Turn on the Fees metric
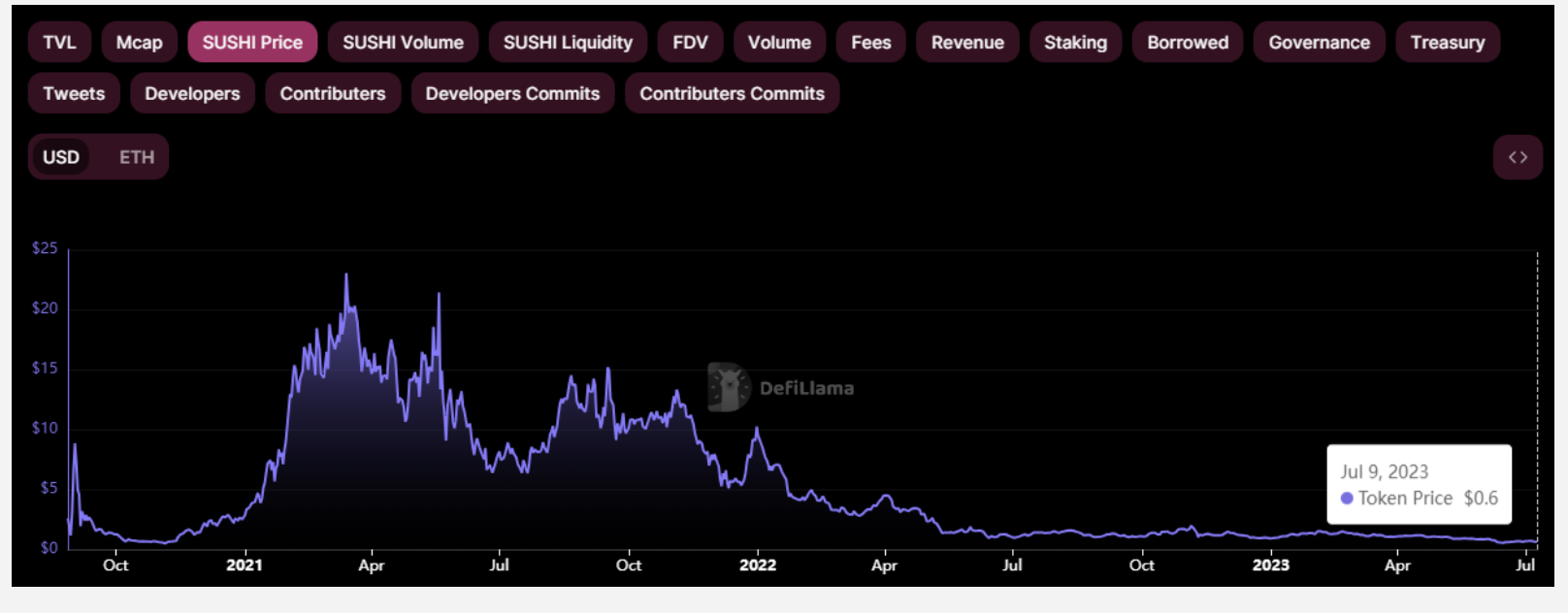This screenshot has width=1568, height=613. pos(871,43)
